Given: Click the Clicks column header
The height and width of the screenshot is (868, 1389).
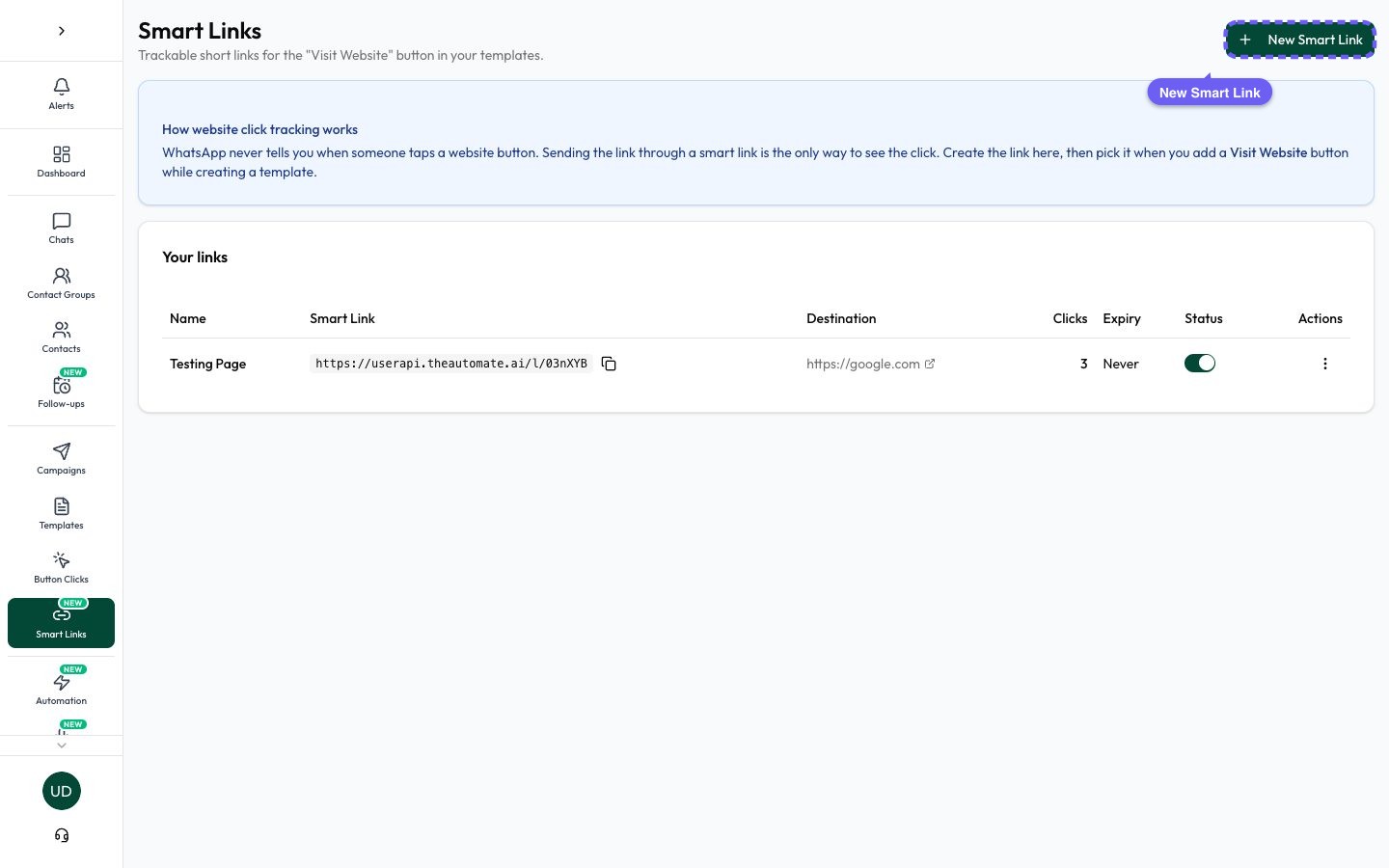Looking at the screenshot, I should [1070, 318].
